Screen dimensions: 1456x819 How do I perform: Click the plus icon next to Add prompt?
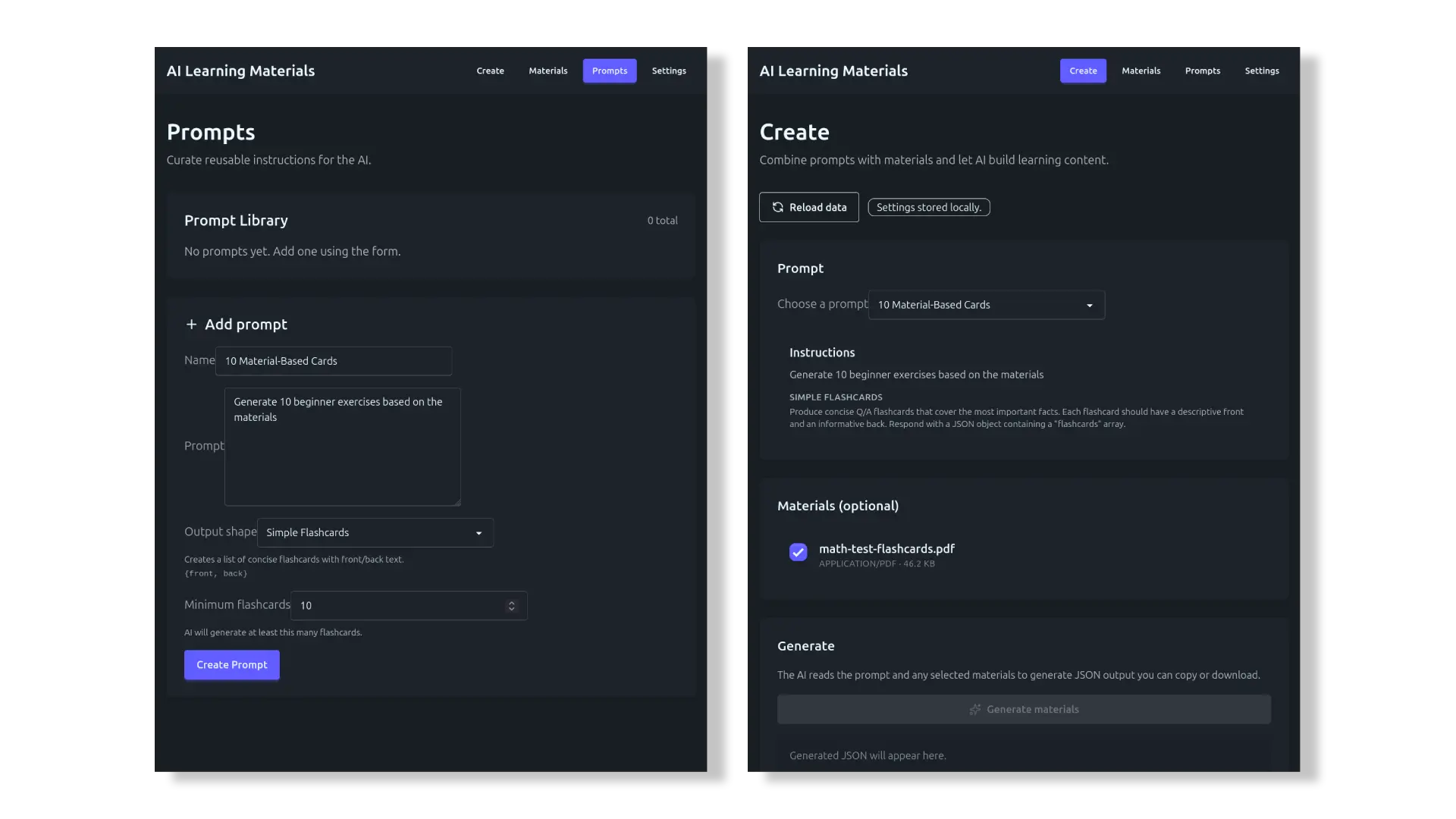pyautogui.click(x=191, y=325)
